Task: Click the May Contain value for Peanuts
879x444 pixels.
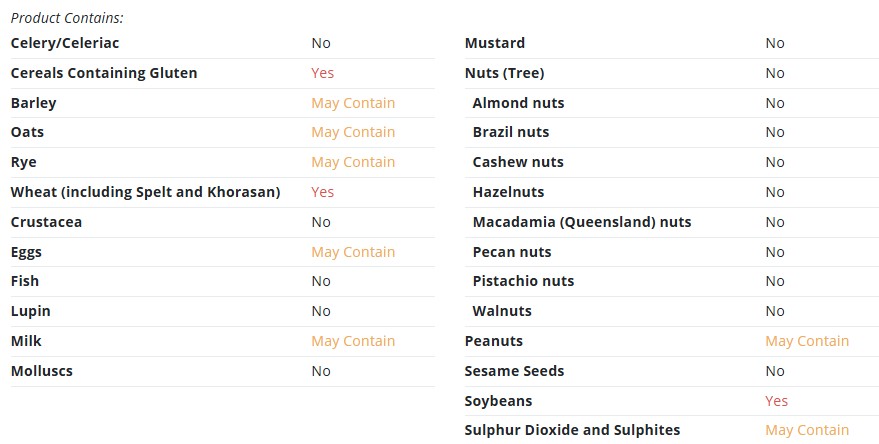Action: [x=807, y=341]
